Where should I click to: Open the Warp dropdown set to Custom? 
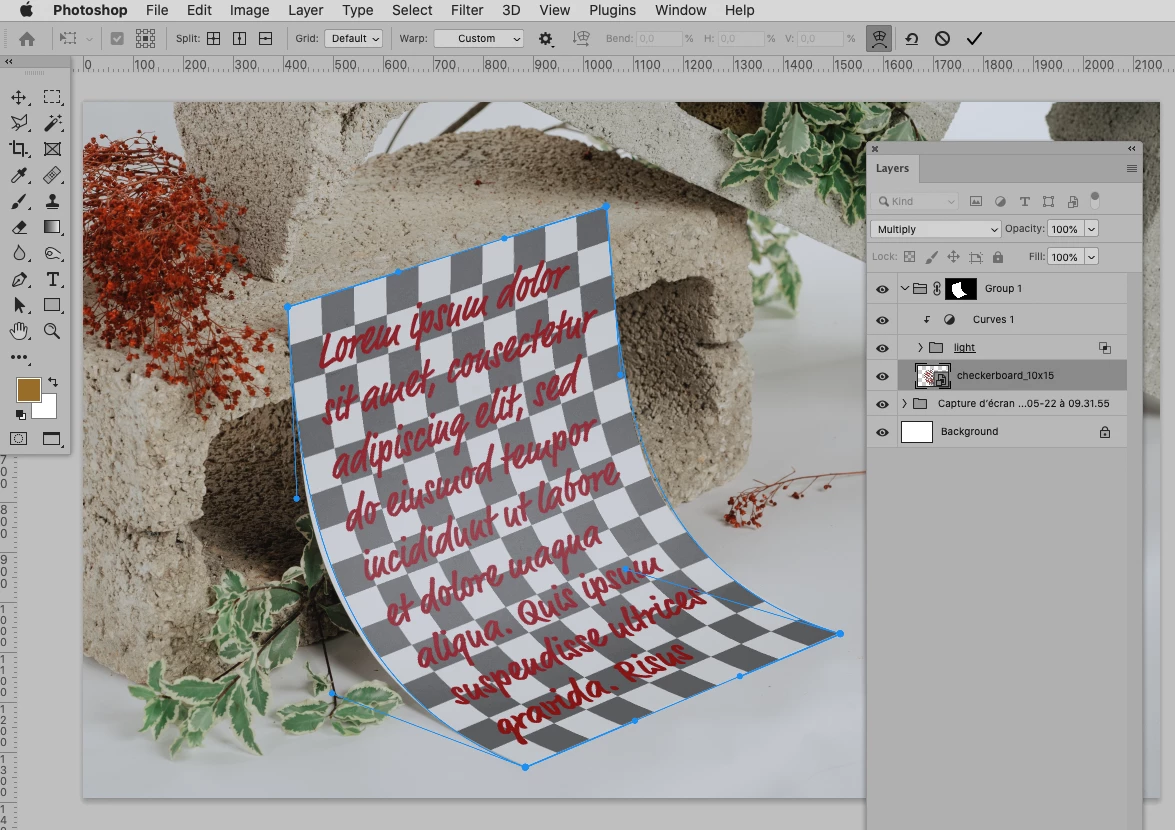pos(480,38)
